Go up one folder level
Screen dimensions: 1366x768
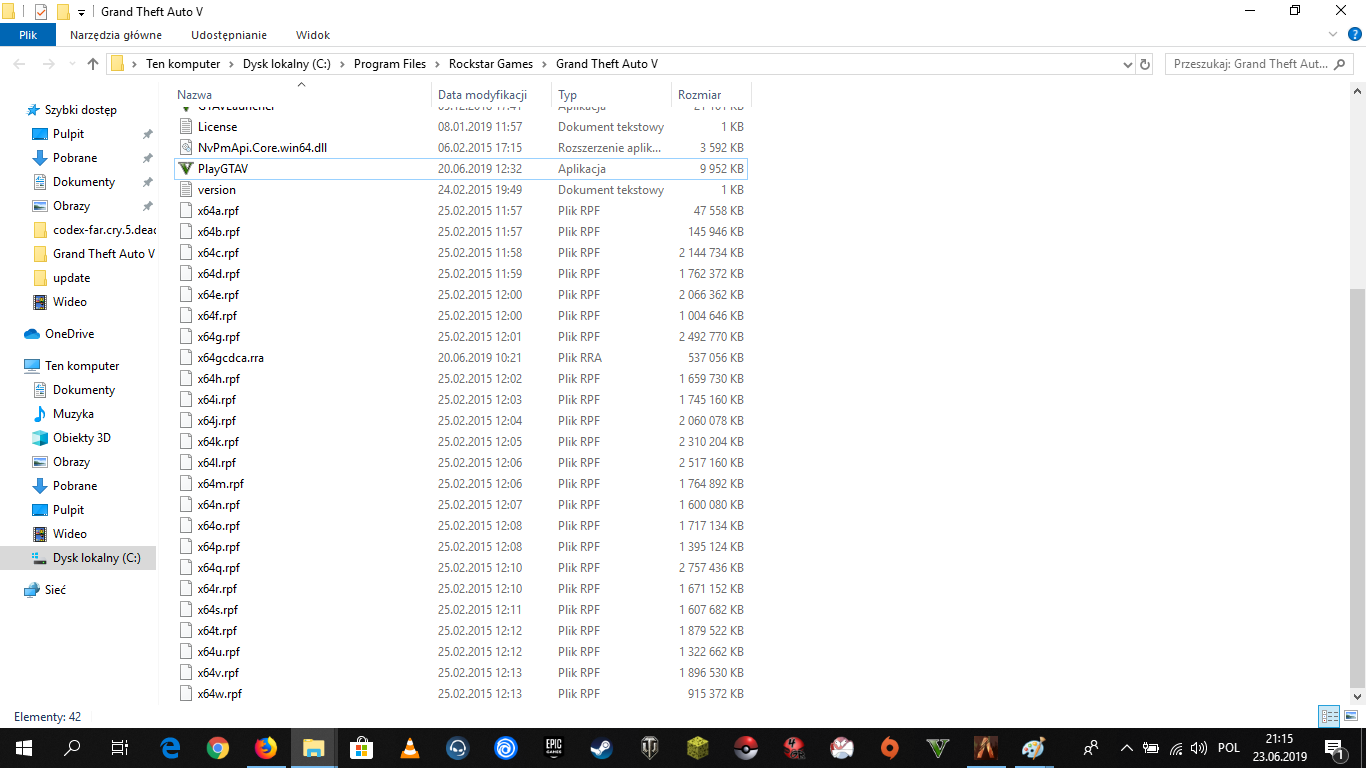click(x=93, y=64)
